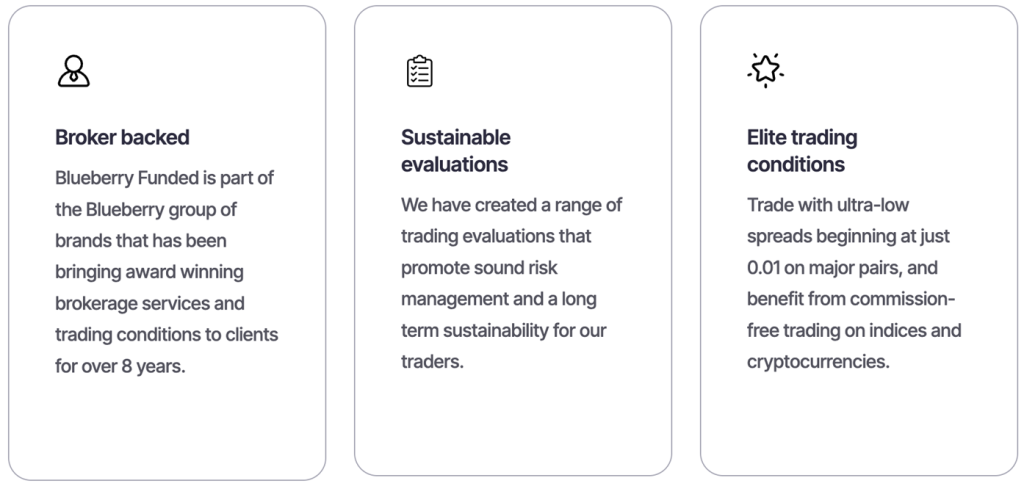This screenshot has width=1024, height=486.
Task: Click the word 'cryptocurrencies.' in third card
Action: pyautogui.click(x=818, y=362)
